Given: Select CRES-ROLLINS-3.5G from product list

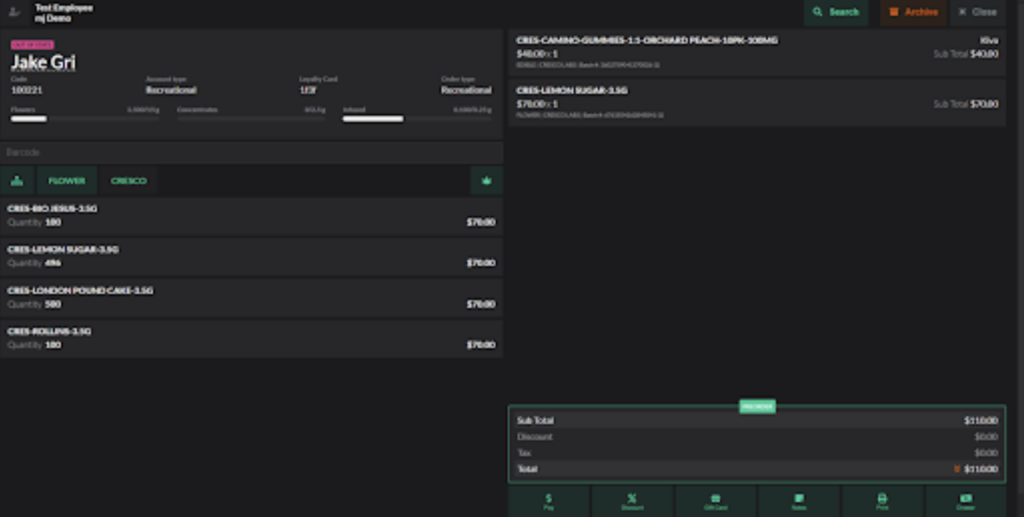Looking at the screenshot, I should coord(251,338).
